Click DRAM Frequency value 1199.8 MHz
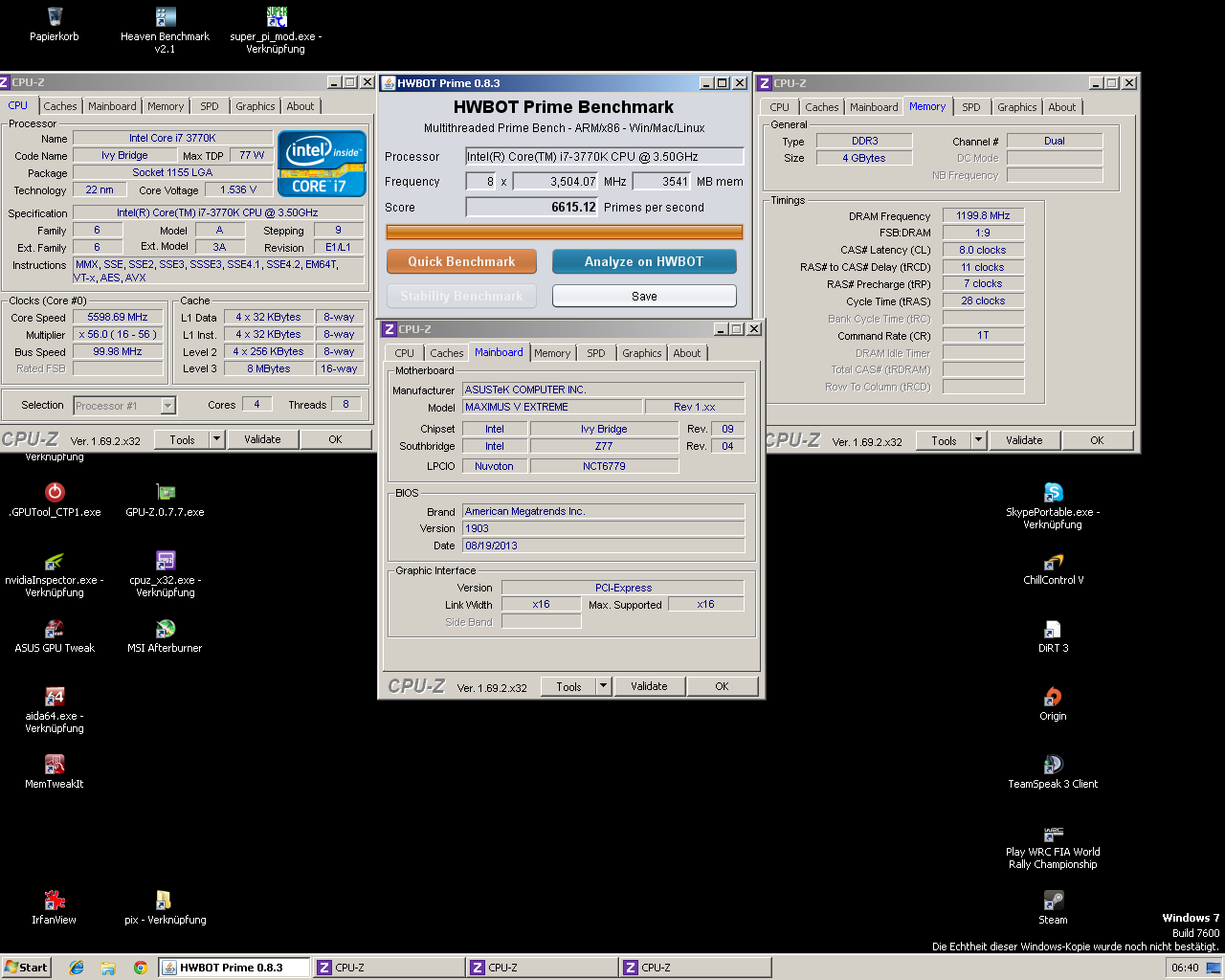The image size is (1225, 980). [983, 215]
